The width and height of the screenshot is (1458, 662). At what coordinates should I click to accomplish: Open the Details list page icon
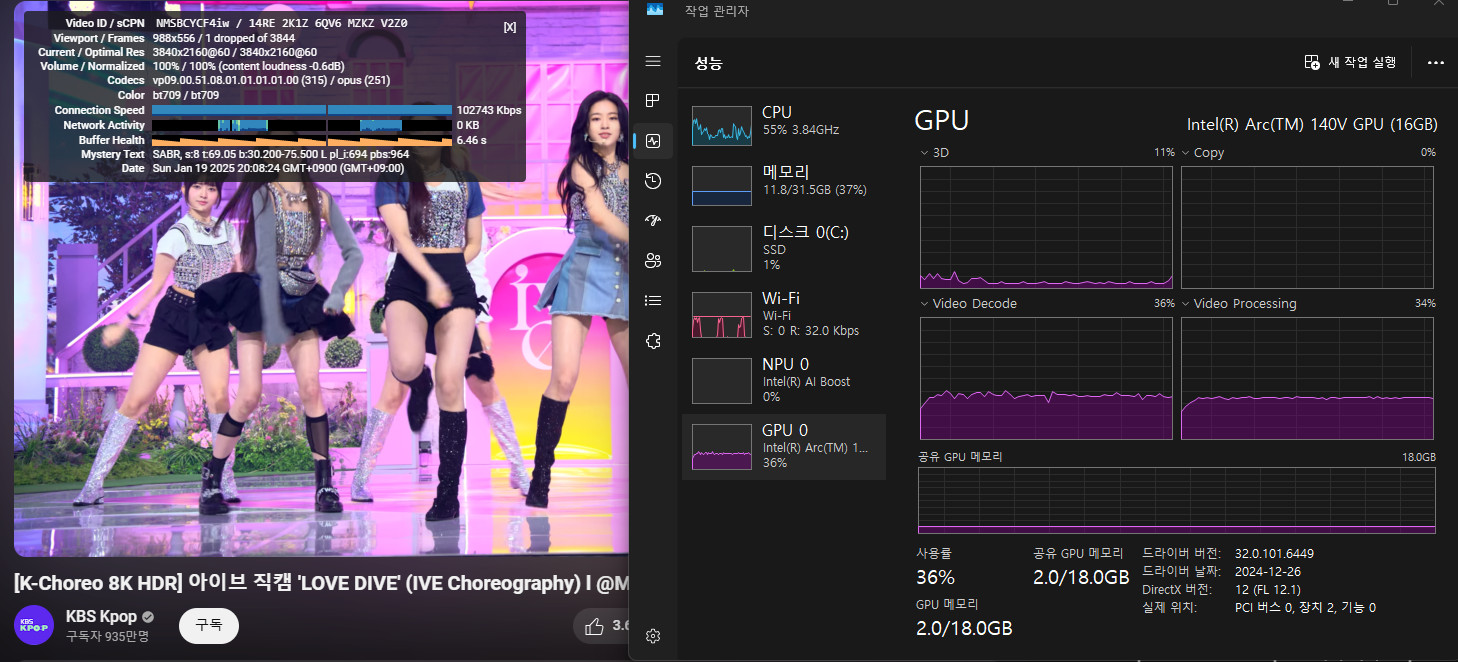pyautogui.click(x=653, y=300)
